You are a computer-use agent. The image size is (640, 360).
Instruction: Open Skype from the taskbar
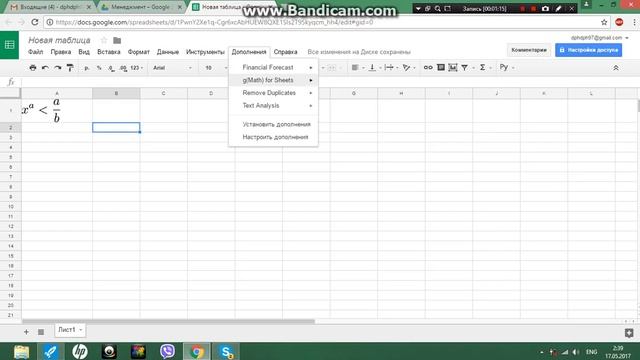tap(226, 351)
